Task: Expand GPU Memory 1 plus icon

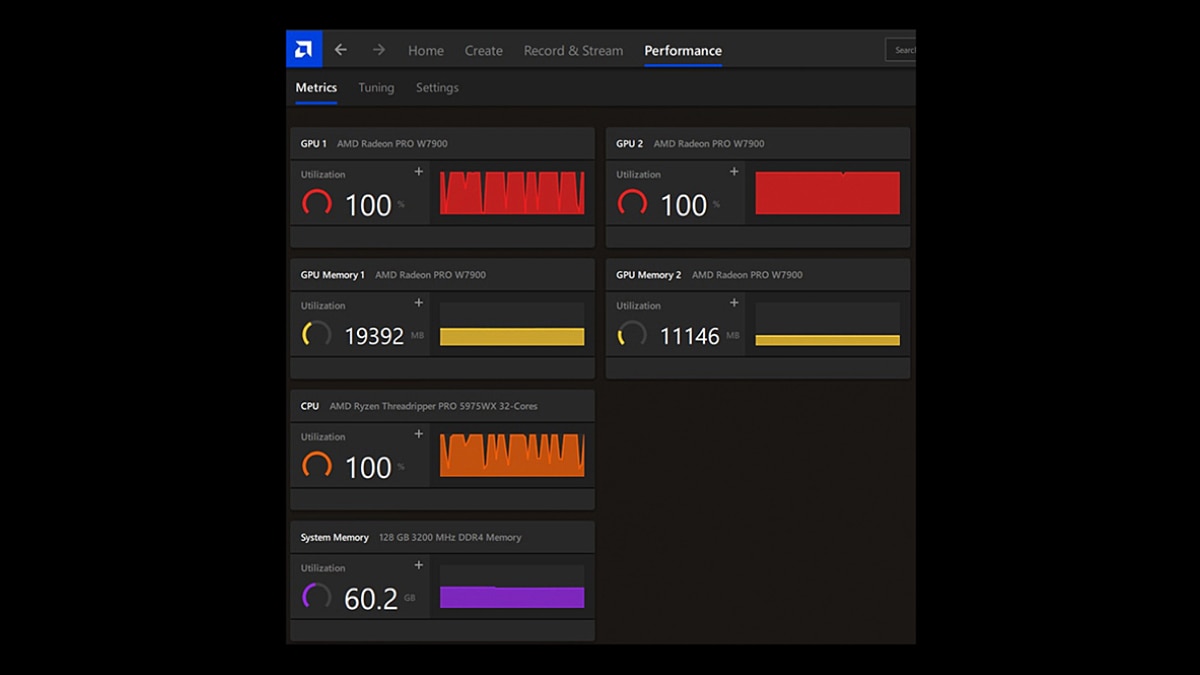Action: pyautogui.click(x=419, y=303)
